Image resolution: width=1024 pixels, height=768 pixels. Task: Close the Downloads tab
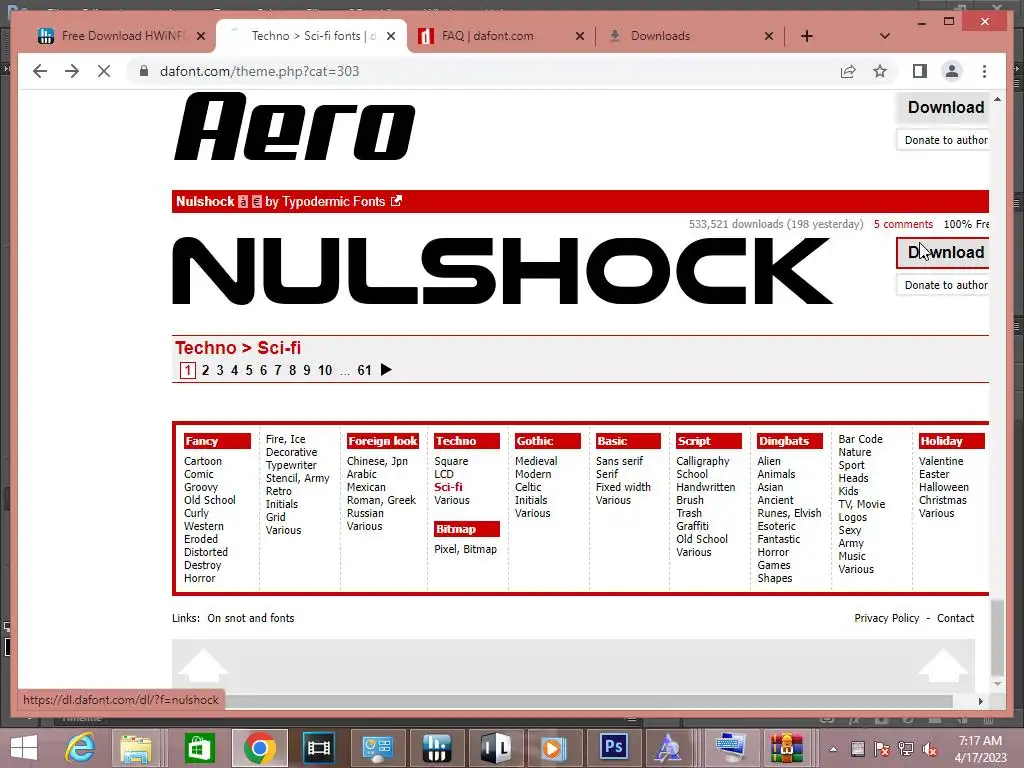coord(769,36)
